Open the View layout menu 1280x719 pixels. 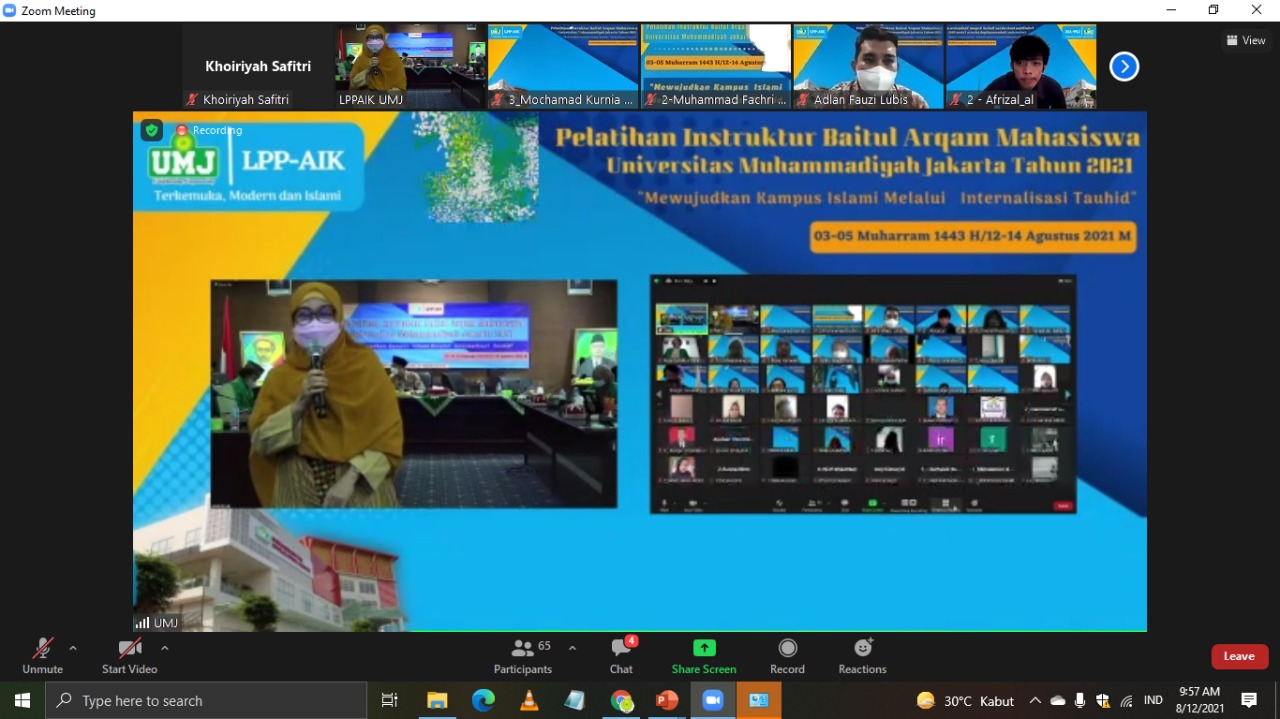pos(1246,40)
